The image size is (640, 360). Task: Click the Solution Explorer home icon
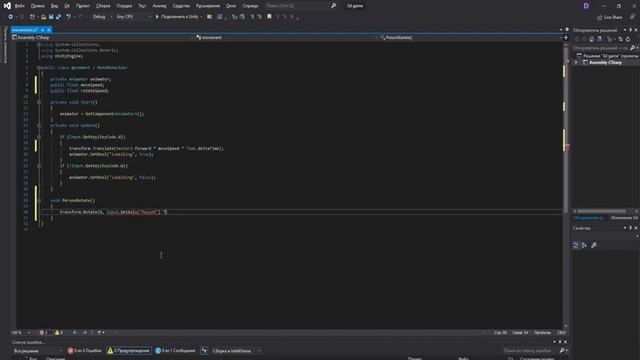[x=591, y=39]
